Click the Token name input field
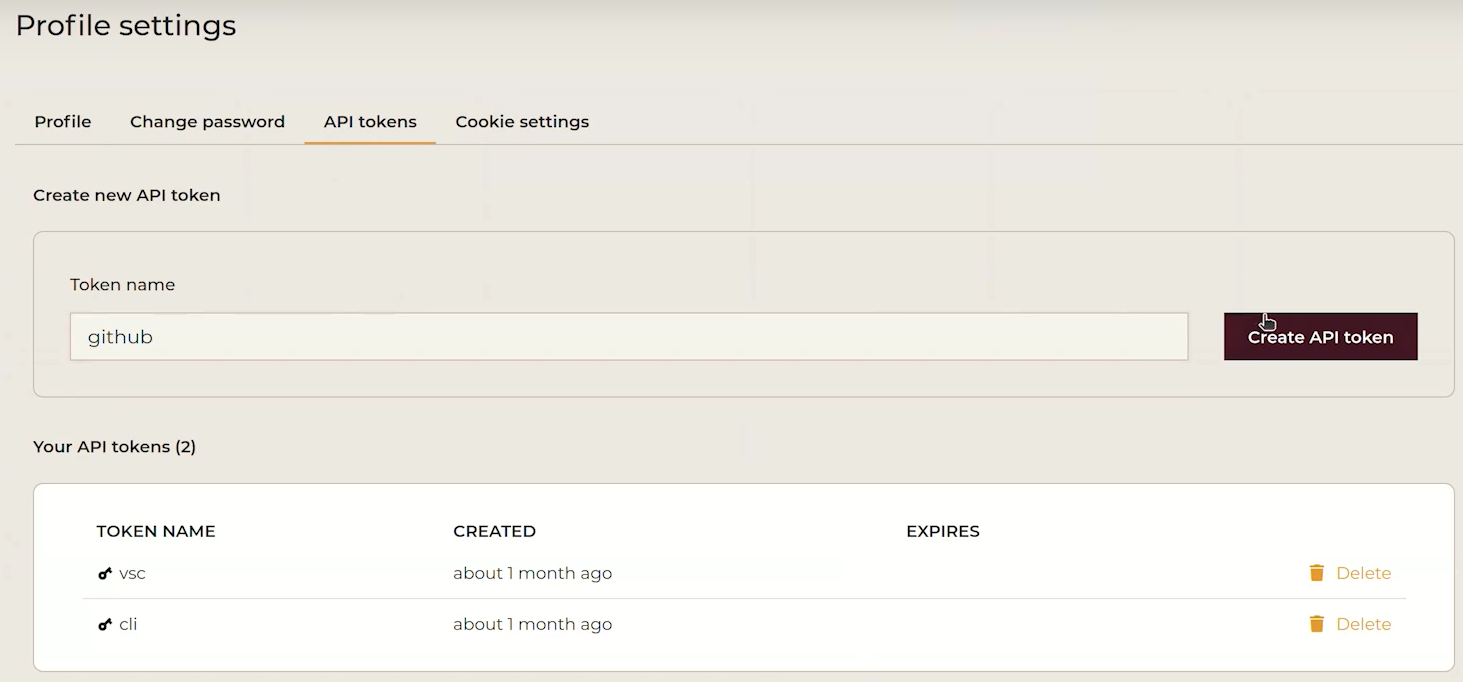This screenshot has width=1463, height=682. tap(628, 337)
